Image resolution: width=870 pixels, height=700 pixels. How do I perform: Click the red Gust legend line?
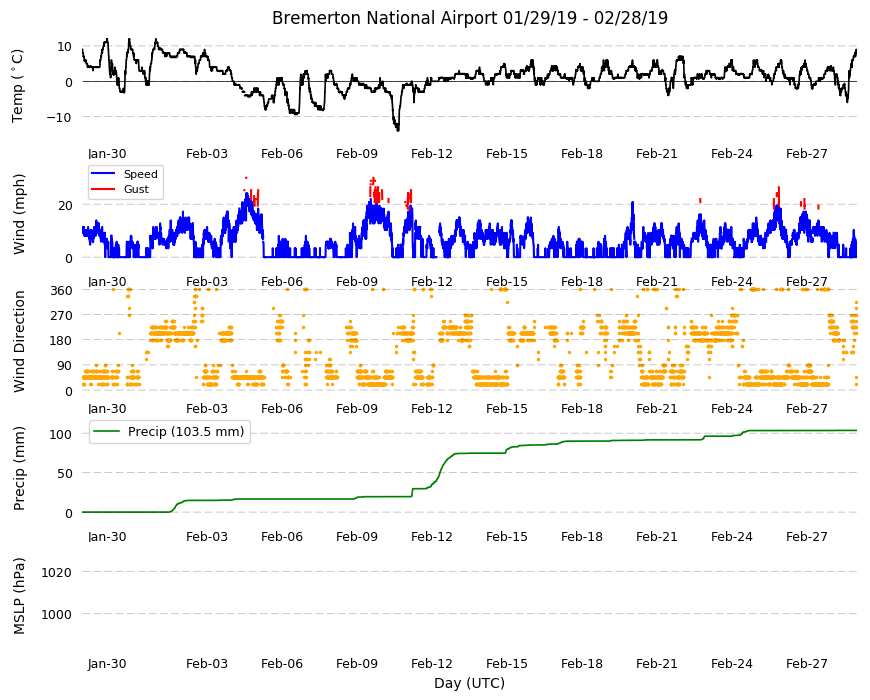coord(103,189)
